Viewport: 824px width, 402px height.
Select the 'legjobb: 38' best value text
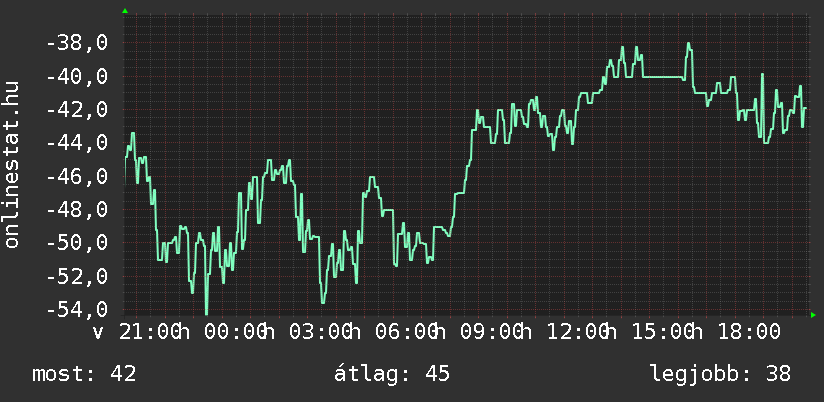click(x=720, y=374)
